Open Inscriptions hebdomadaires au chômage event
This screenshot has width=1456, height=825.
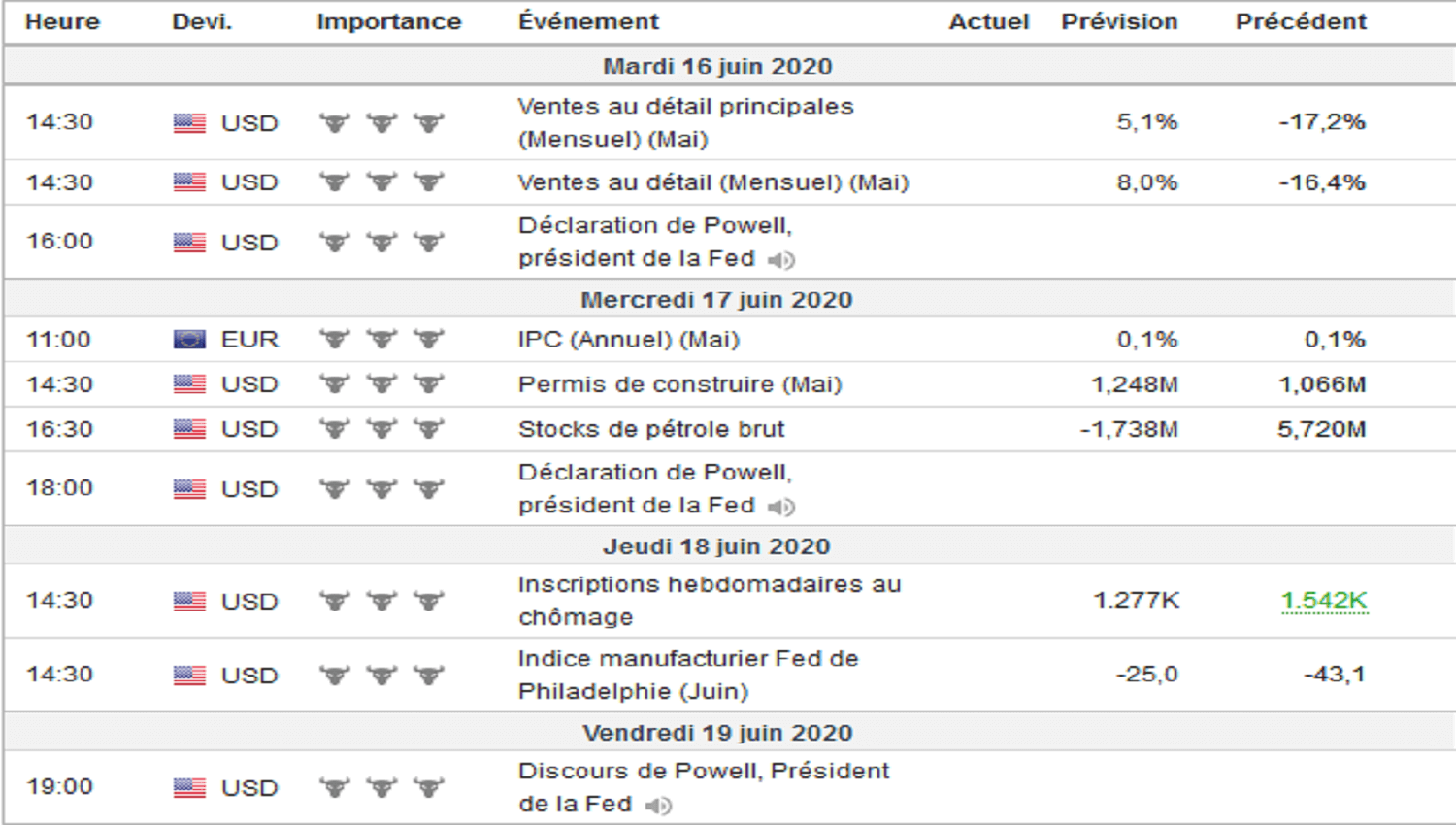tap(709, 601)
